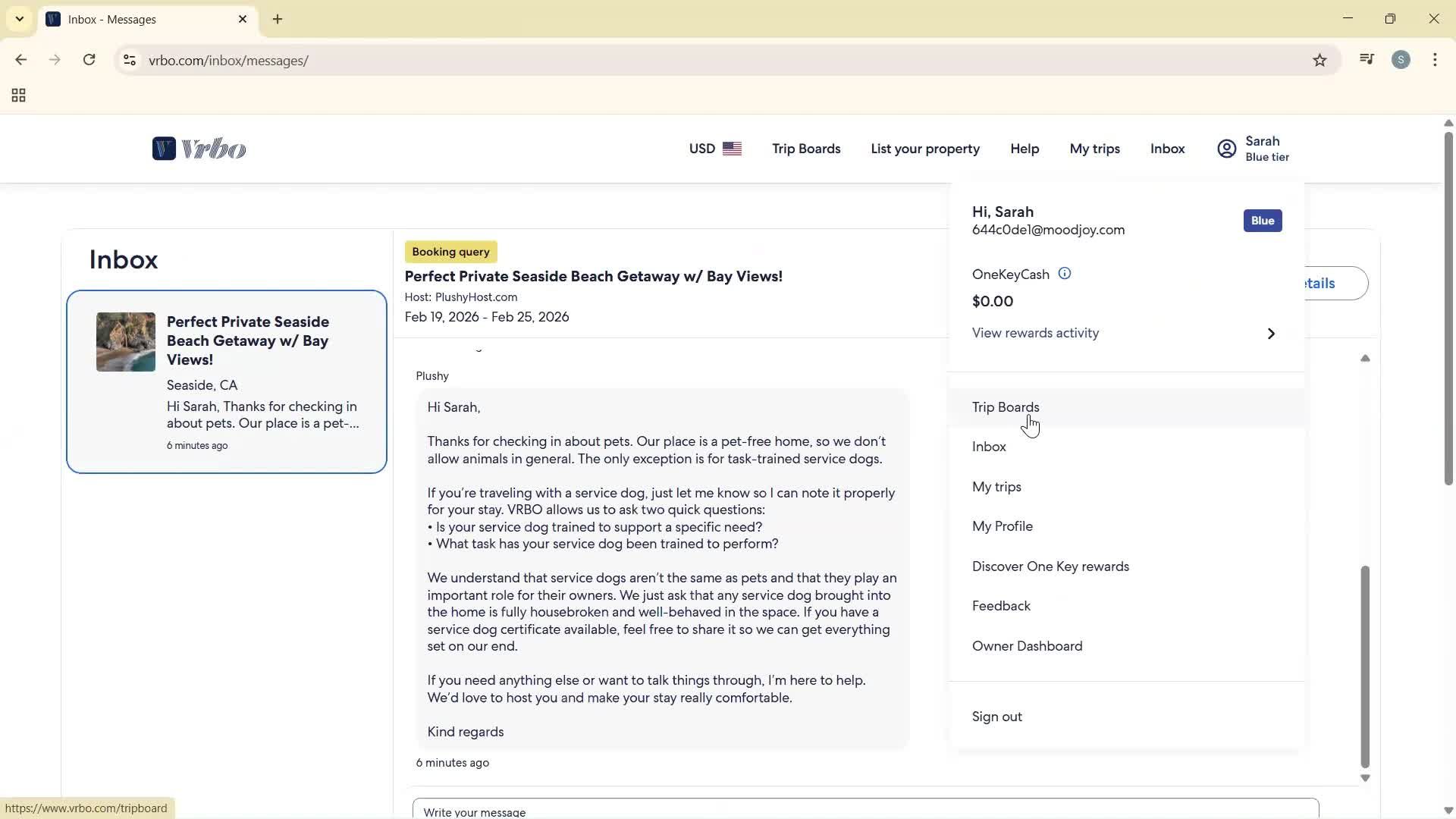Click the Sarah profile avatar icon
The width and height of the screenshot is (1456, 819).
pos(1225,149)
